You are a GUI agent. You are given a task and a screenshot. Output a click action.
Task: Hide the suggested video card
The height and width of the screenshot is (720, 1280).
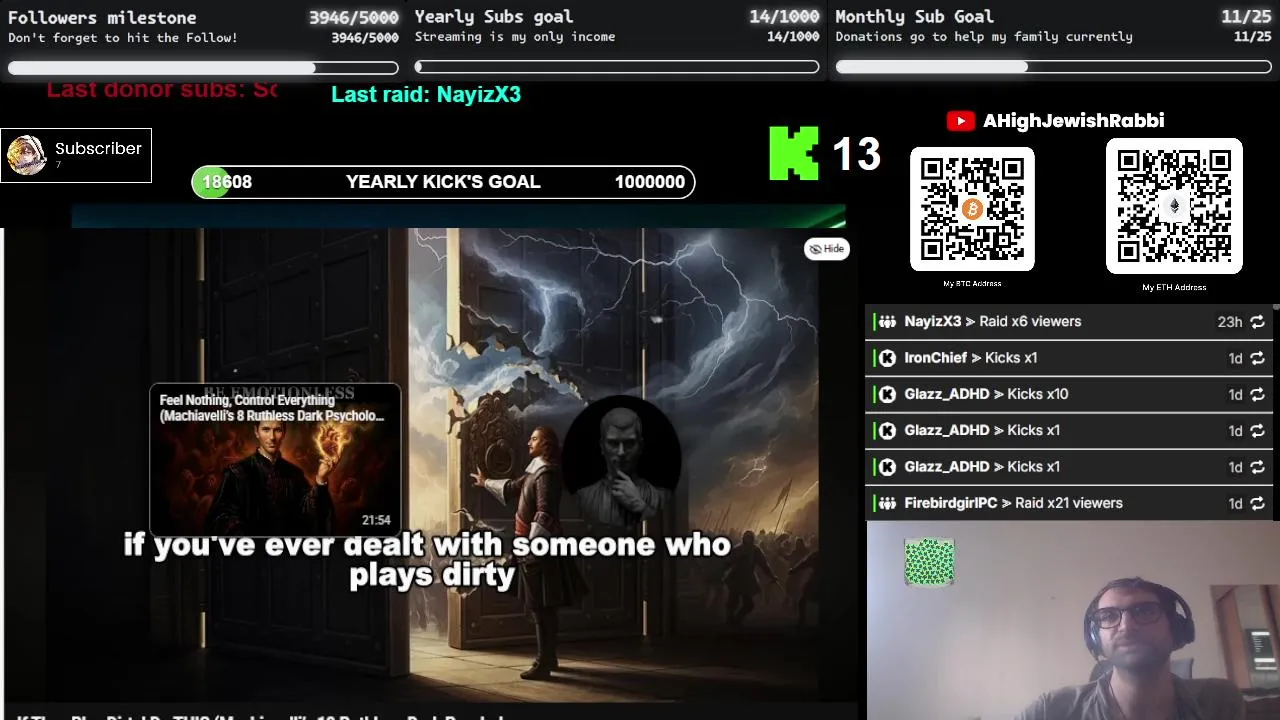point(827,249)
